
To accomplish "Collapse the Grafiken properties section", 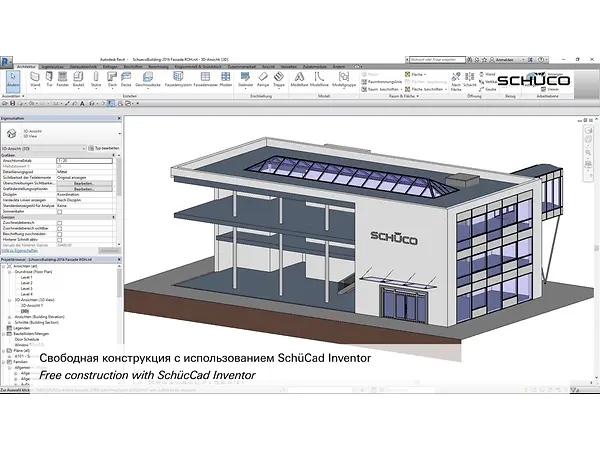I will click(x=114, y=155).
